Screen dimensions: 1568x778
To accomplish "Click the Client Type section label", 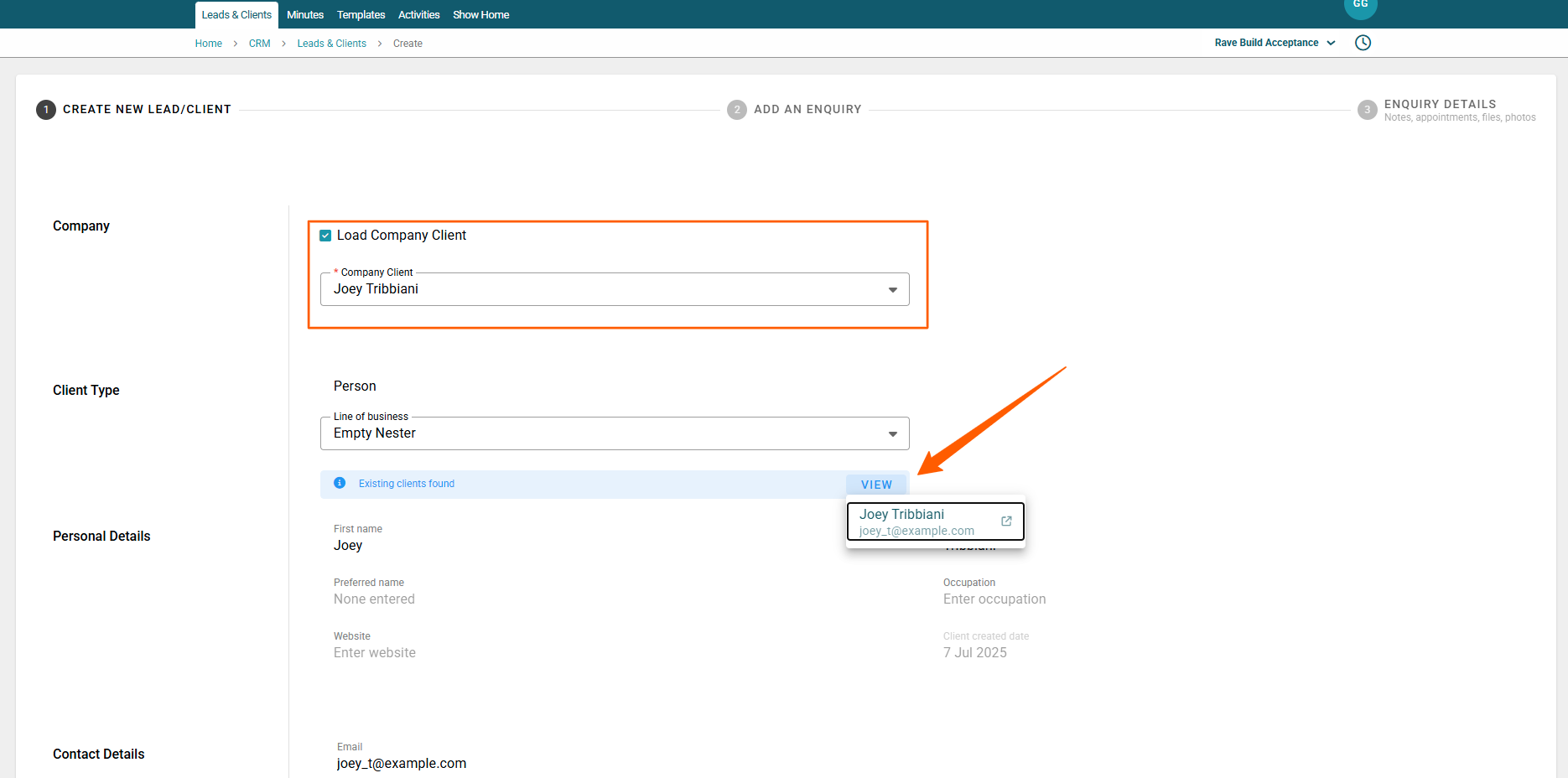I will [x=86, y=391].
